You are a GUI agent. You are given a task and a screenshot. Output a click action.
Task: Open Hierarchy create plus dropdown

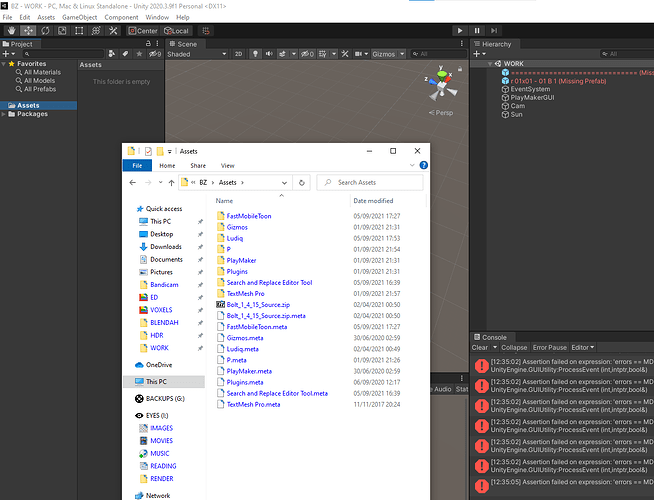(479, 54)
